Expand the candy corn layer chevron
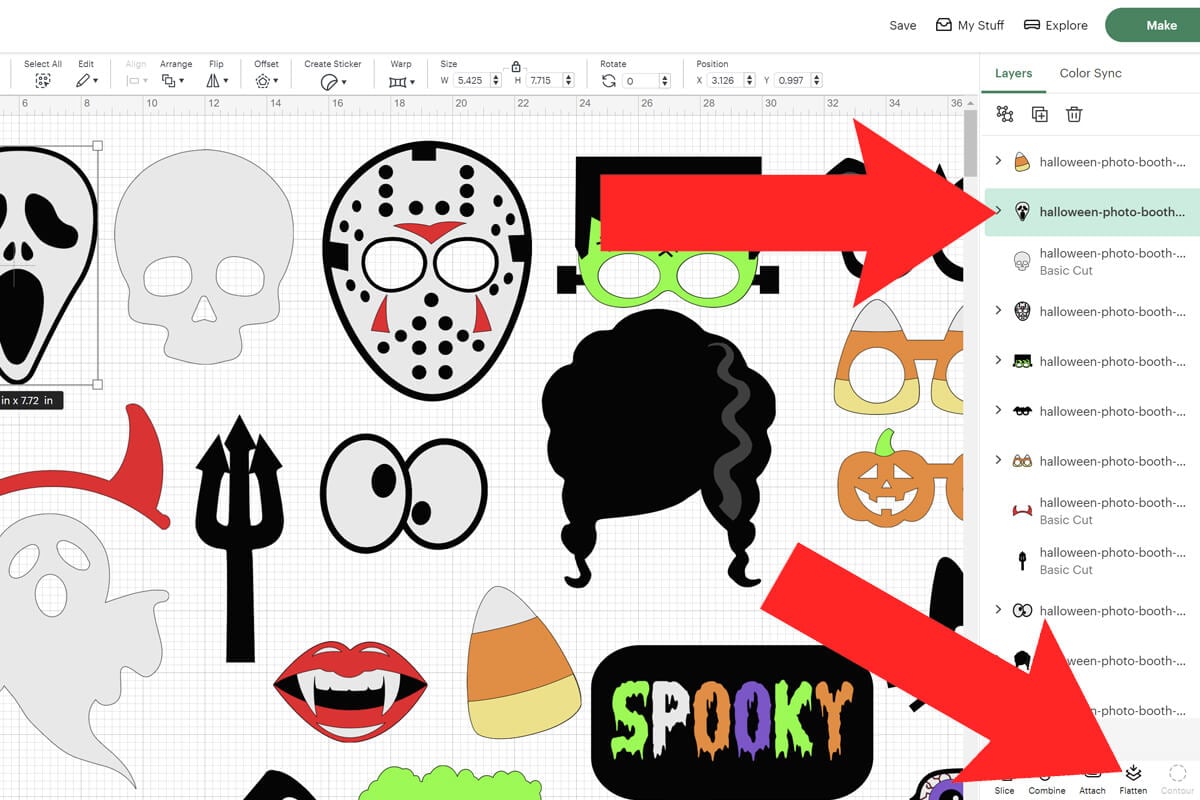The height and width of the screenshot is (800, 1200). (x=997, y=160)
